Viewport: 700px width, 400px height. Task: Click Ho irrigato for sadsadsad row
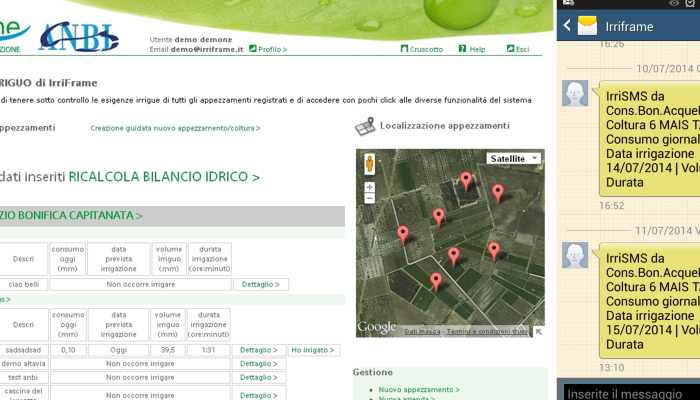pyautogui.click(x=313, y=350)
